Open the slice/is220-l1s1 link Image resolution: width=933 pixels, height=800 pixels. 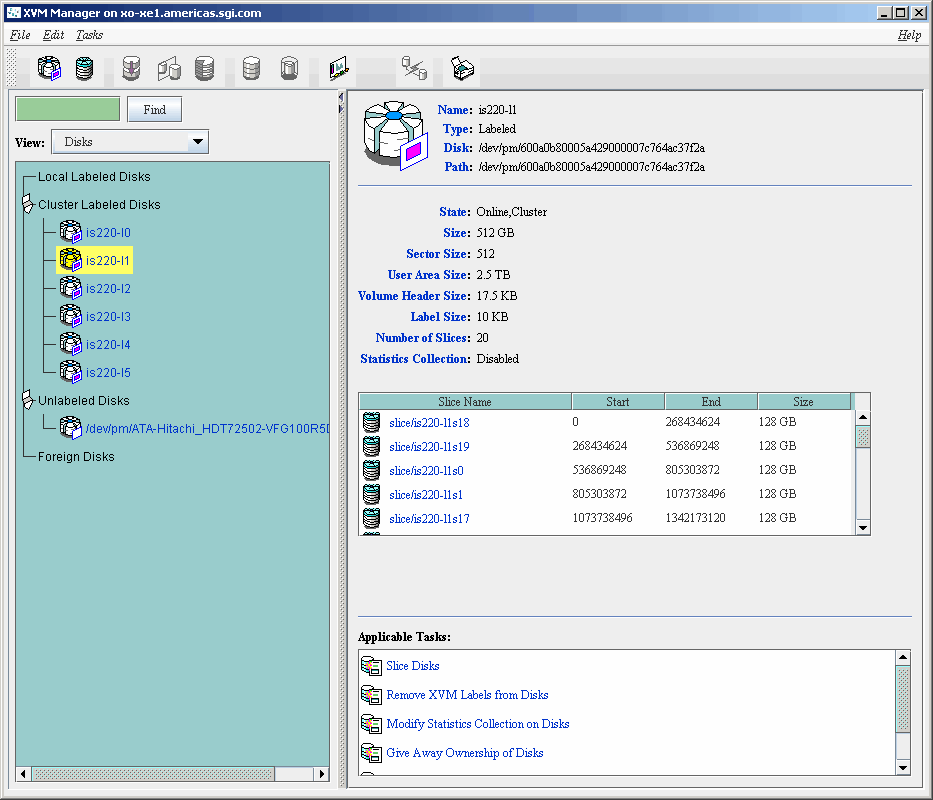[x=425, y=495]
